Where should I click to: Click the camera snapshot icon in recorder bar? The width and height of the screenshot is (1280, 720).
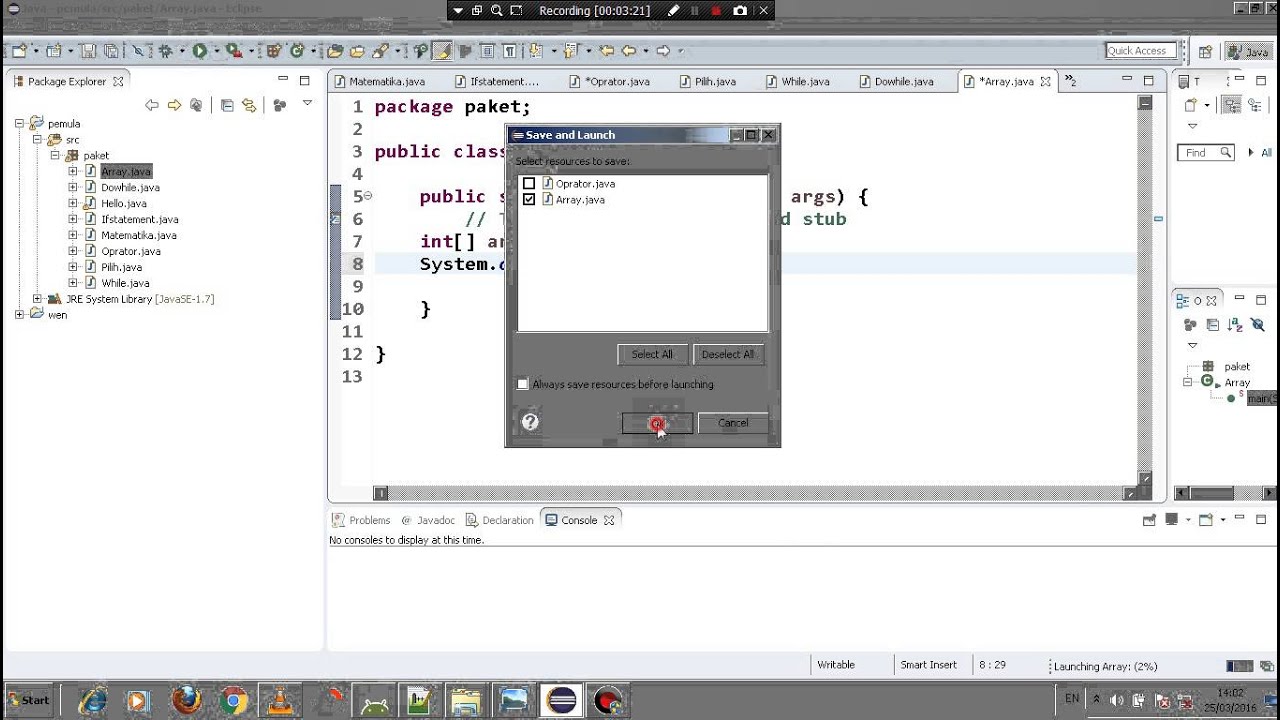point(740,11)
